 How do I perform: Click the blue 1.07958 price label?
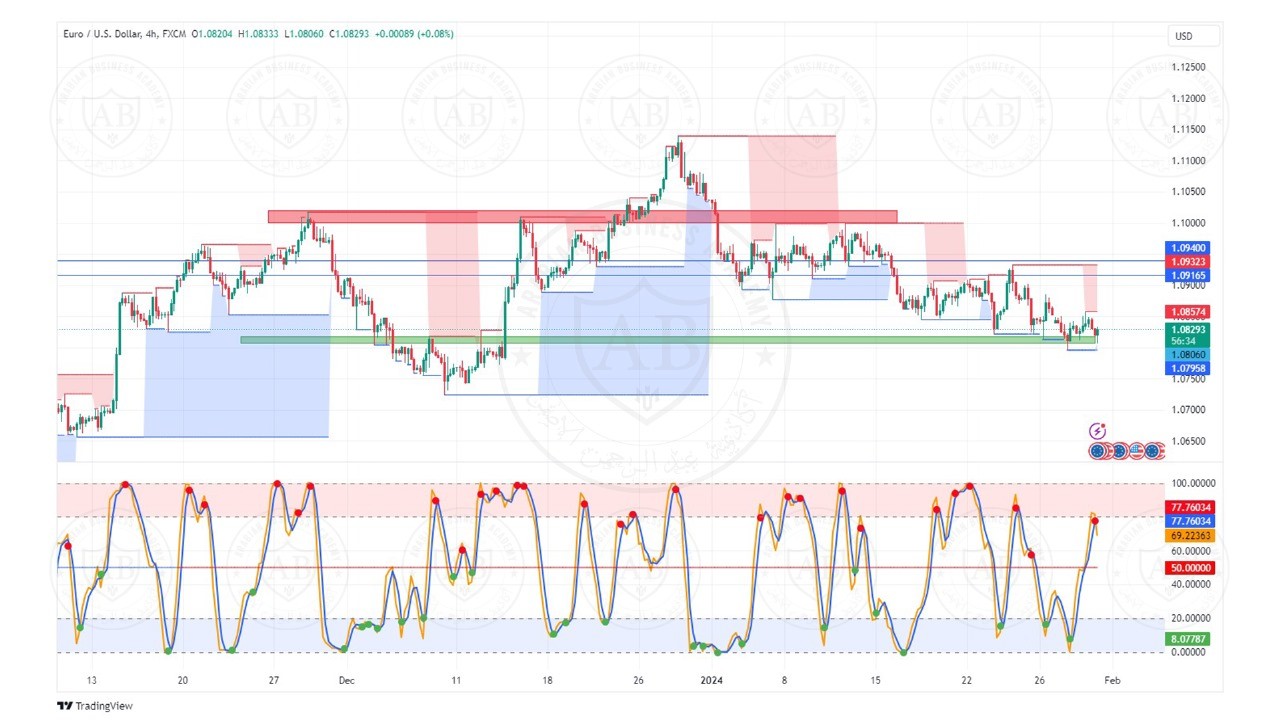click(x=1187, y=369)
